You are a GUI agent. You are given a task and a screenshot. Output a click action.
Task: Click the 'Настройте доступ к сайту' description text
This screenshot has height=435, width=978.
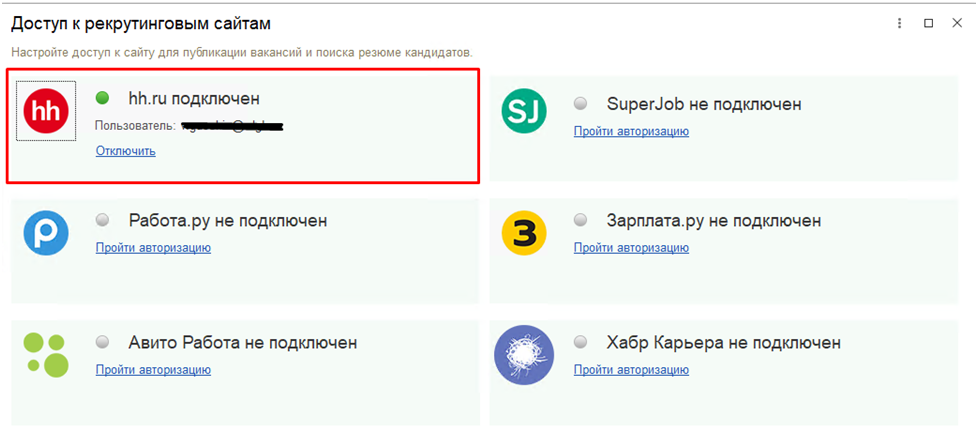pos(242,51)
